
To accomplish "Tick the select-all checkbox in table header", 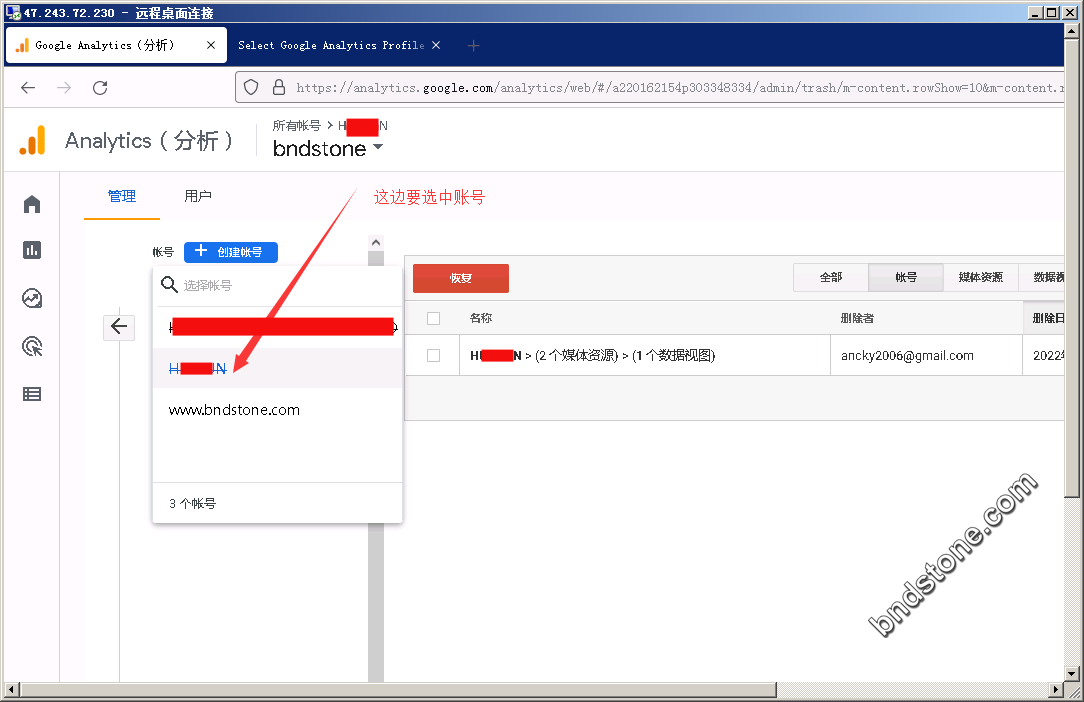I will pyautogui.click(x=433, y=318).
